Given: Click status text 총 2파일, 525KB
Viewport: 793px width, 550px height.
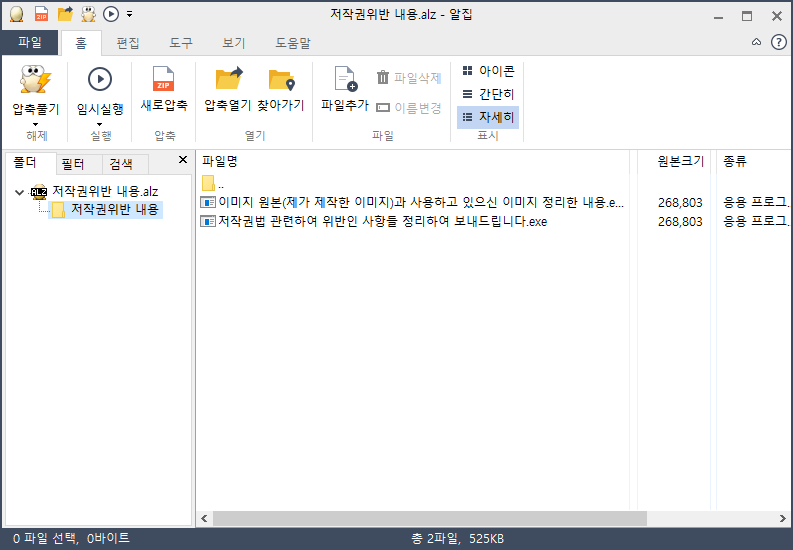Looking at the screenshot, I should 458,538.
